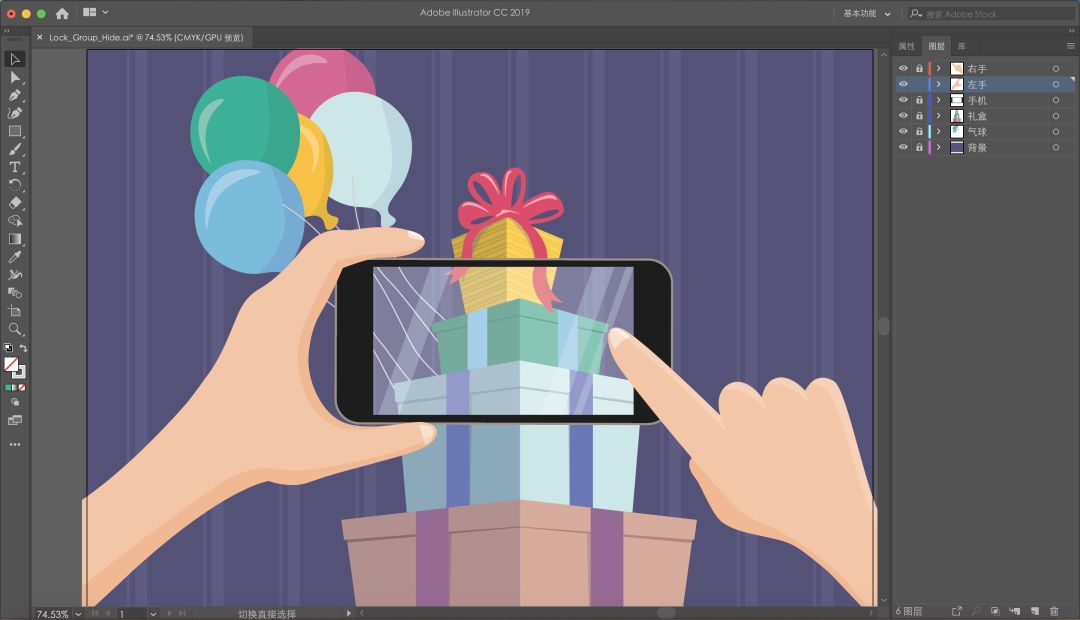Hide the 手机 layer
The image size is (1080, 620).
(x=903, y=100)
